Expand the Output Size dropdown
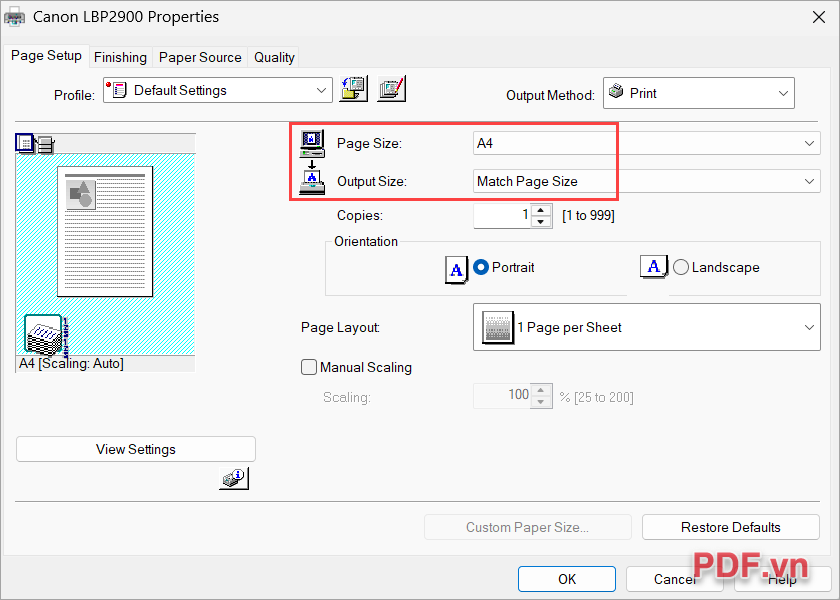The image size is (840, 600). point(646,181)
